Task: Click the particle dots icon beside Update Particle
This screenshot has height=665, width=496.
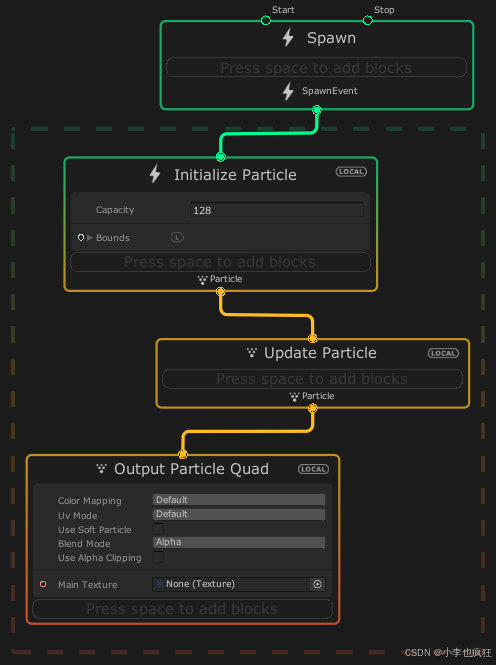Action: point(252,352)
